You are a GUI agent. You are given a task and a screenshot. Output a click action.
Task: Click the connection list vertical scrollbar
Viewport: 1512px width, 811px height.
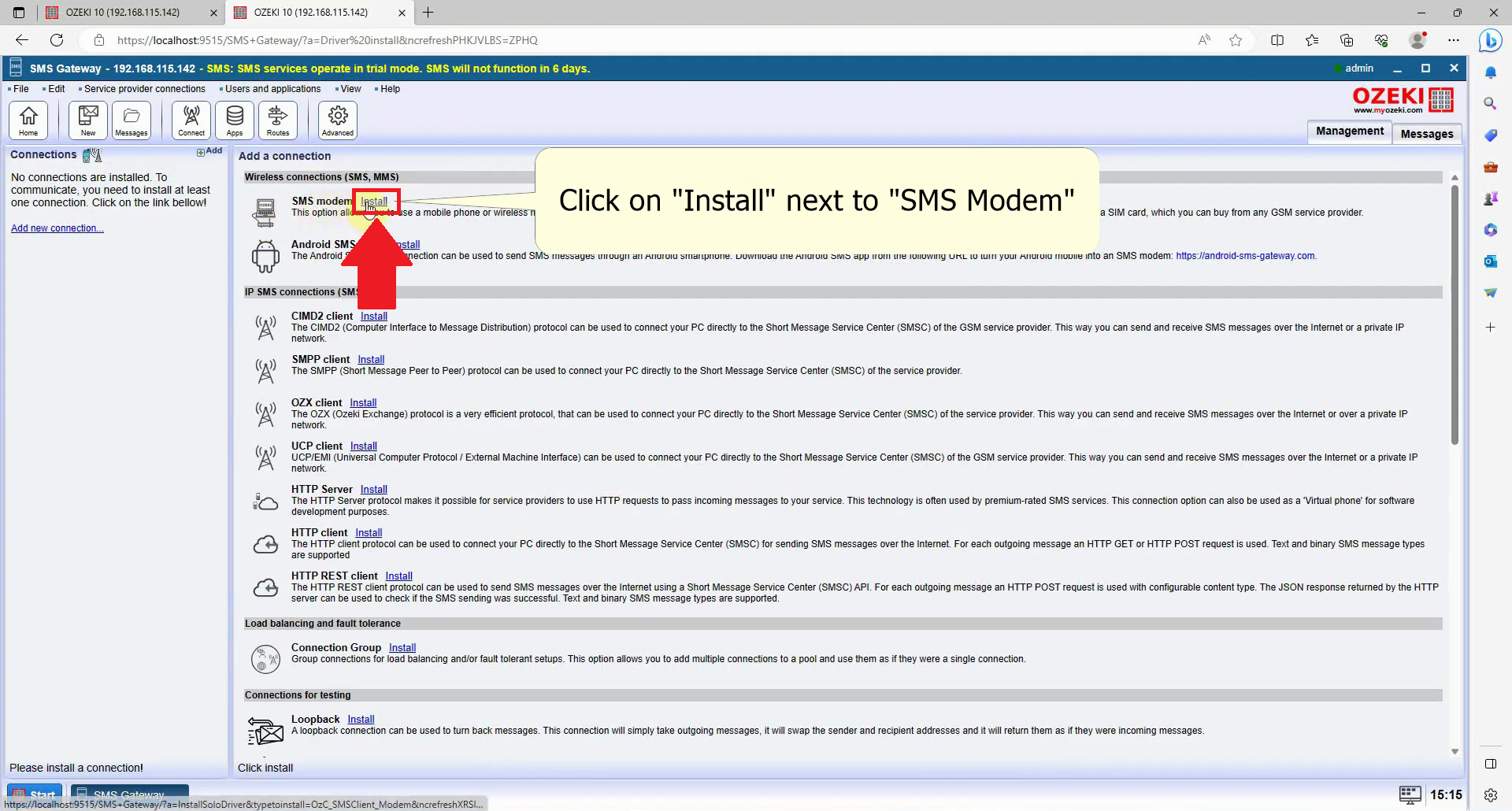(1455, 315)
